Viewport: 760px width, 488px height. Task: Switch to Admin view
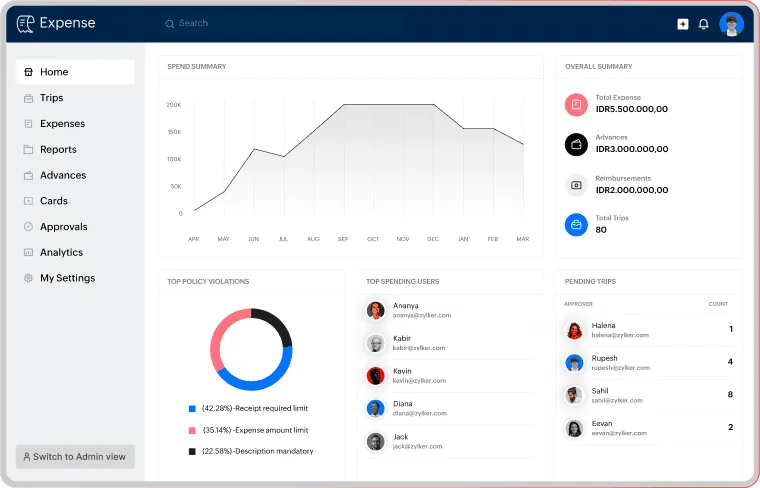point(75,457)
